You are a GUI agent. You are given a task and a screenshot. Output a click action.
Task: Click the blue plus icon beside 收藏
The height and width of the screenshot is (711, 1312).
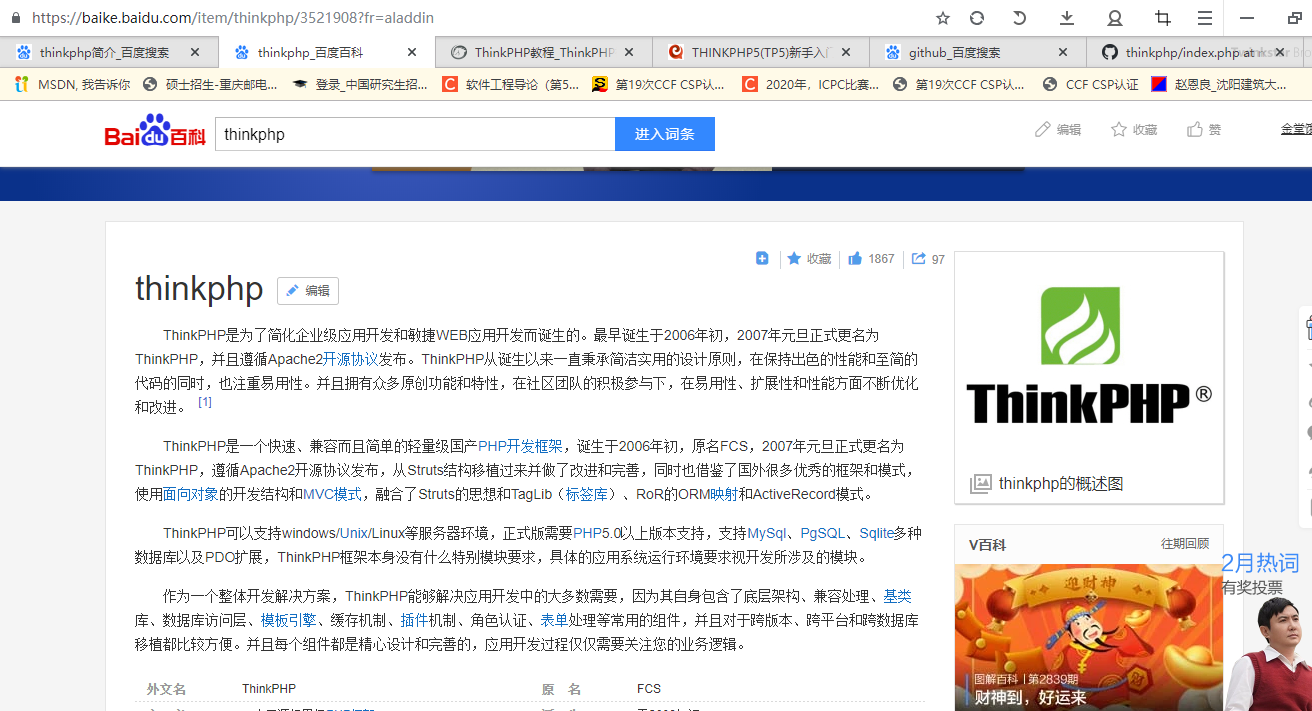pos(762,259)
